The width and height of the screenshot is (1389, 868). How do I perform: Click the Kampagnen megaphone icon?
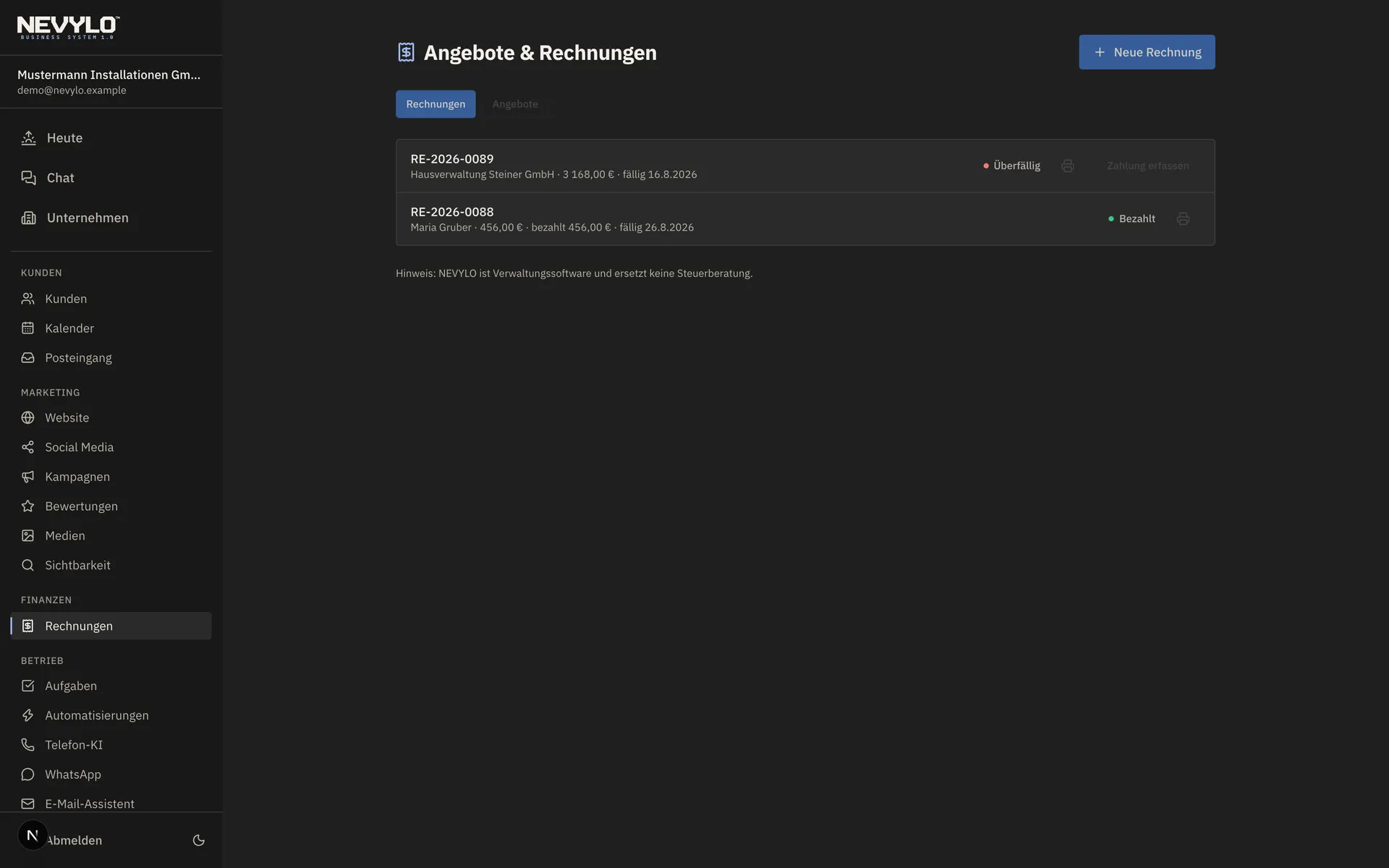pos(27,477)
